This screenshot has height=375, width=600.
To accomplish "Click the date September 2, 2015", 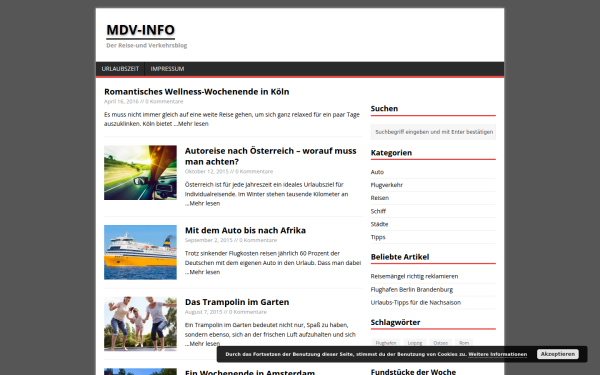I will 209,240.
